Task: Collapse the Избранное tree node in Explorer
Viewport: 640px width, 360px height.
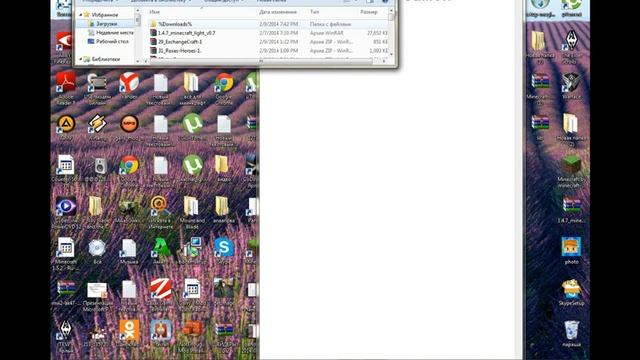Action: [x=80, y=15]
